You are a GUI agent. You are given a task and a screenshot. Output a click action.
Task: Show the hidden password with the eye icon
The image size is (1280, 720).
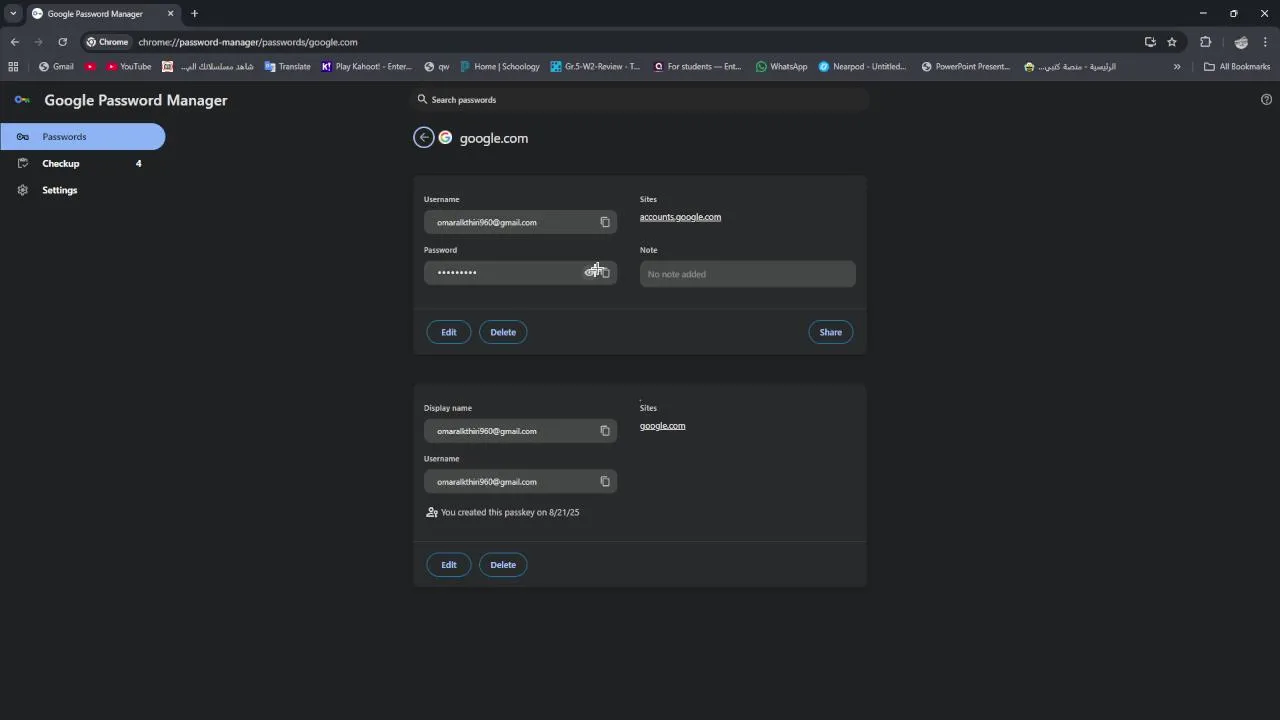coord(590,272)
